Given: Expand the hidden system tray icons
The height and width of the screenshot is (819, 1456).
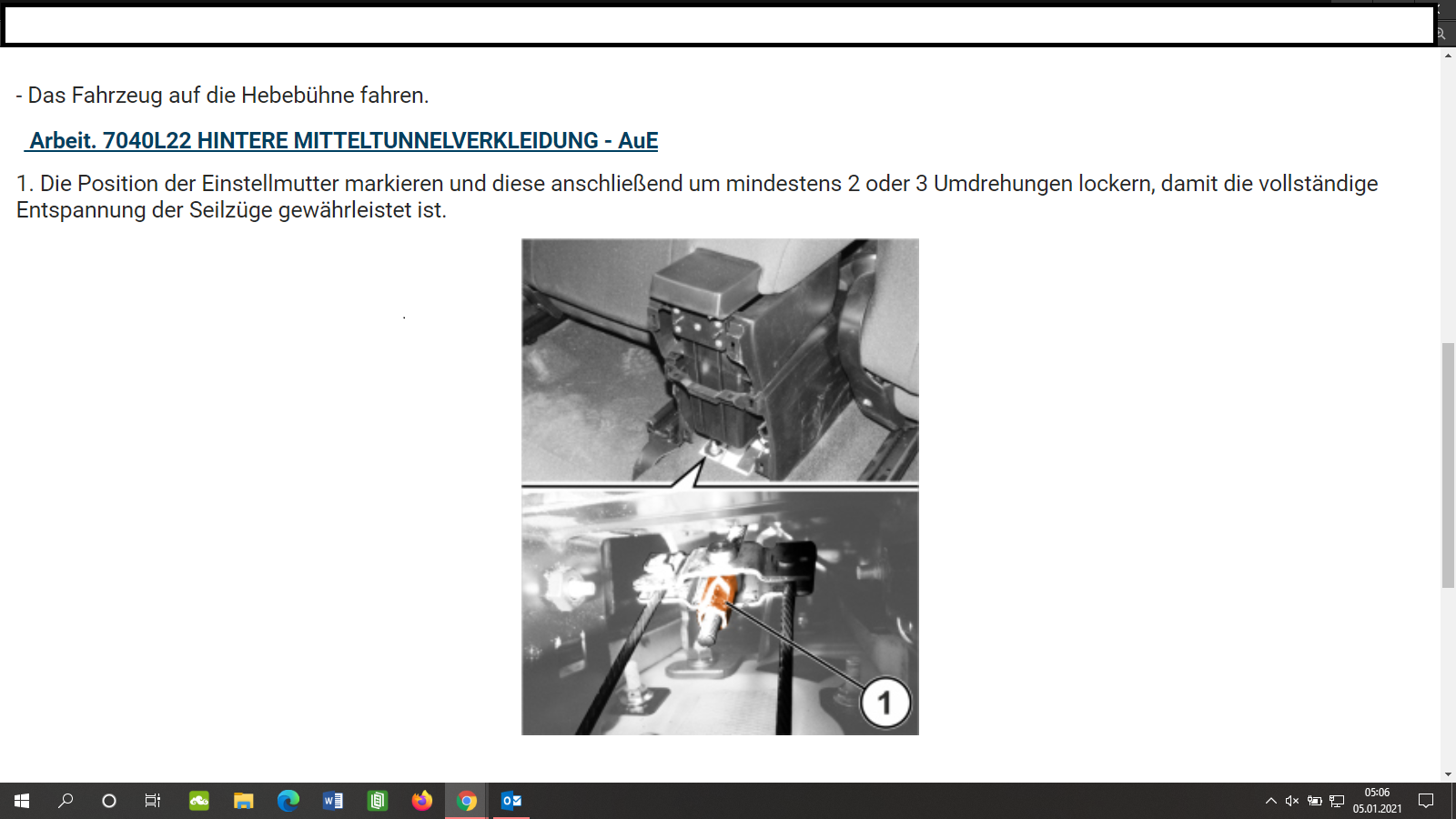Looking at the screenshot, I should tap(1270, 801).
